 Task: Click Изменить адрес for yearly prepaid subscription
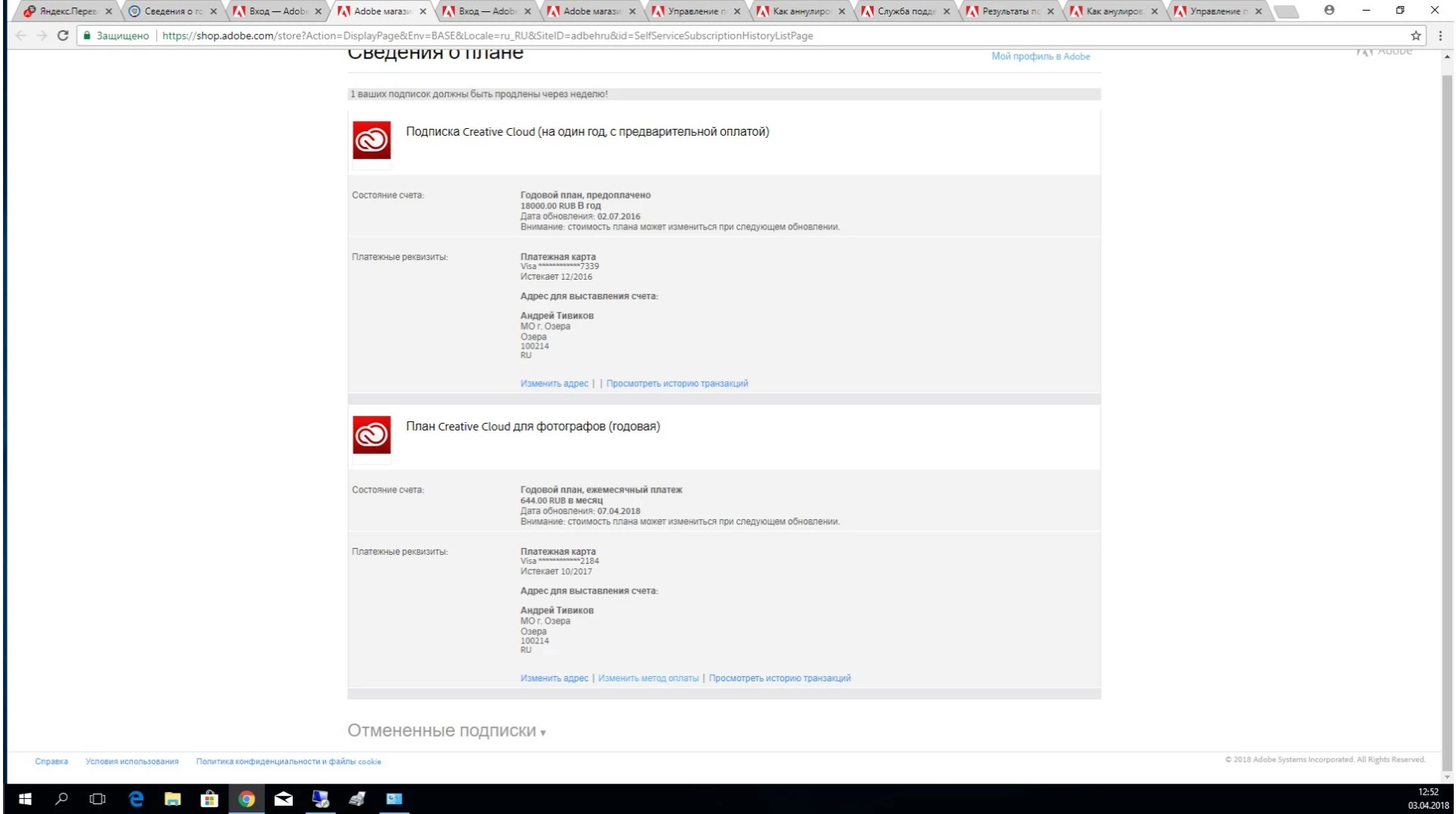click(554, 384)
